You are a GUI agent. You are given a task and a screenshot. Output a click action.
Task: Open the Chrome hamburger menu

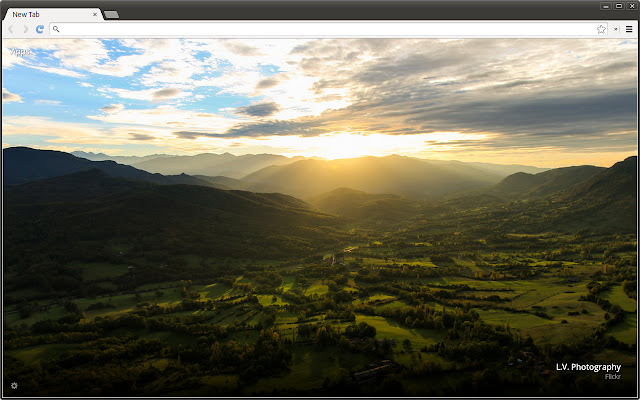(x=629, y=29)
